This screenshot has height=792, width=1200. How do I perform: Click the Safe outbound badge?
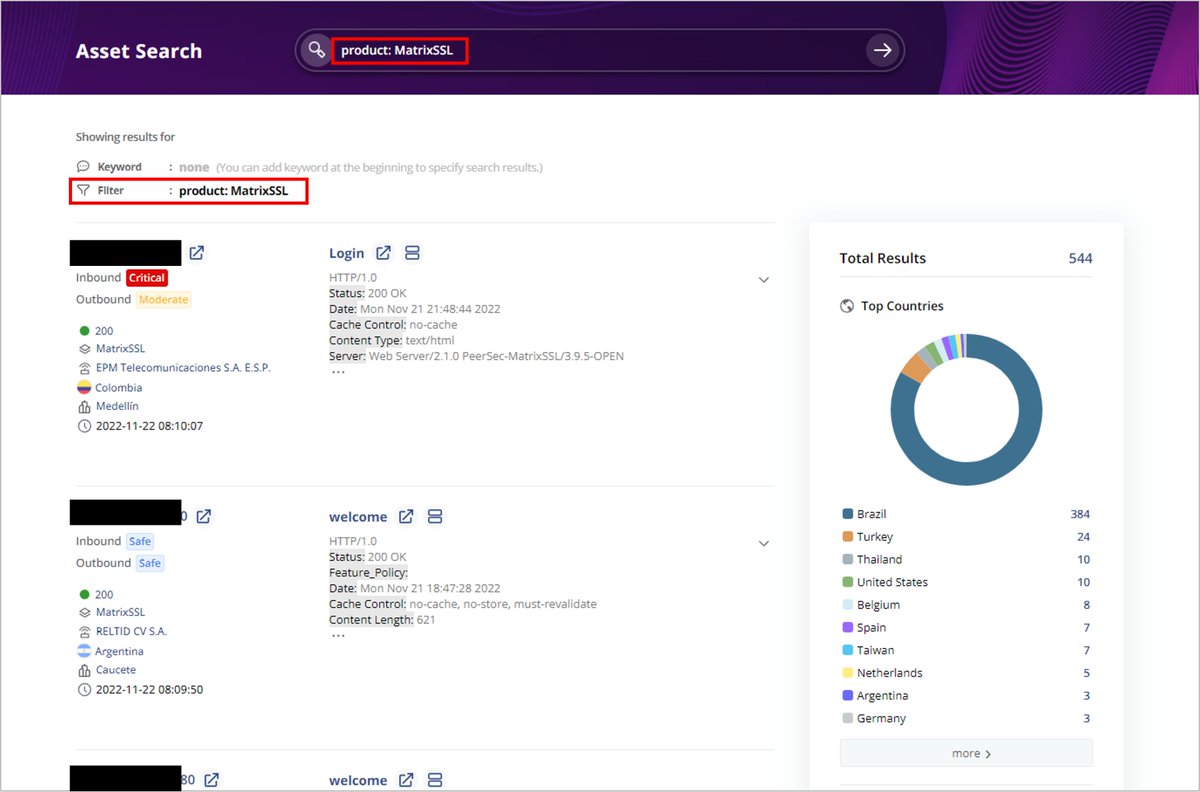click(150, 563)
